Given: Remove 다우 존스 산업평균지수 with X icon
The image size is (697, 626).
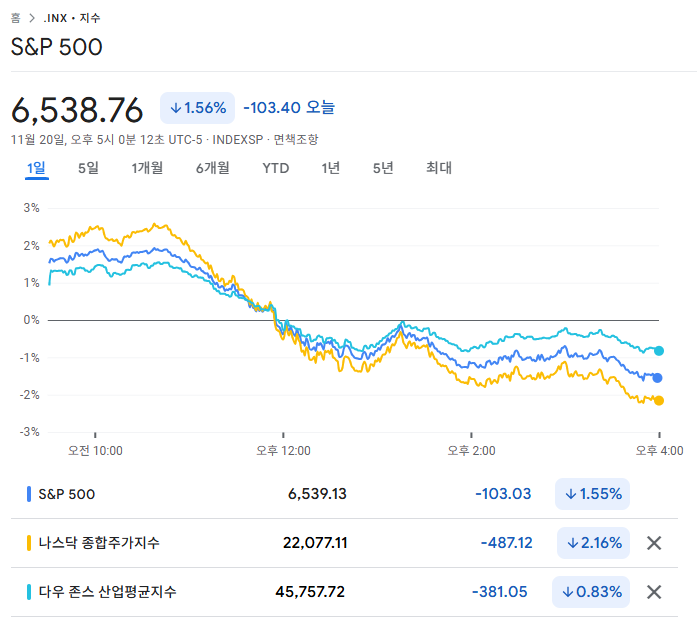Looking at the screenshot, I should click(654, 592).
